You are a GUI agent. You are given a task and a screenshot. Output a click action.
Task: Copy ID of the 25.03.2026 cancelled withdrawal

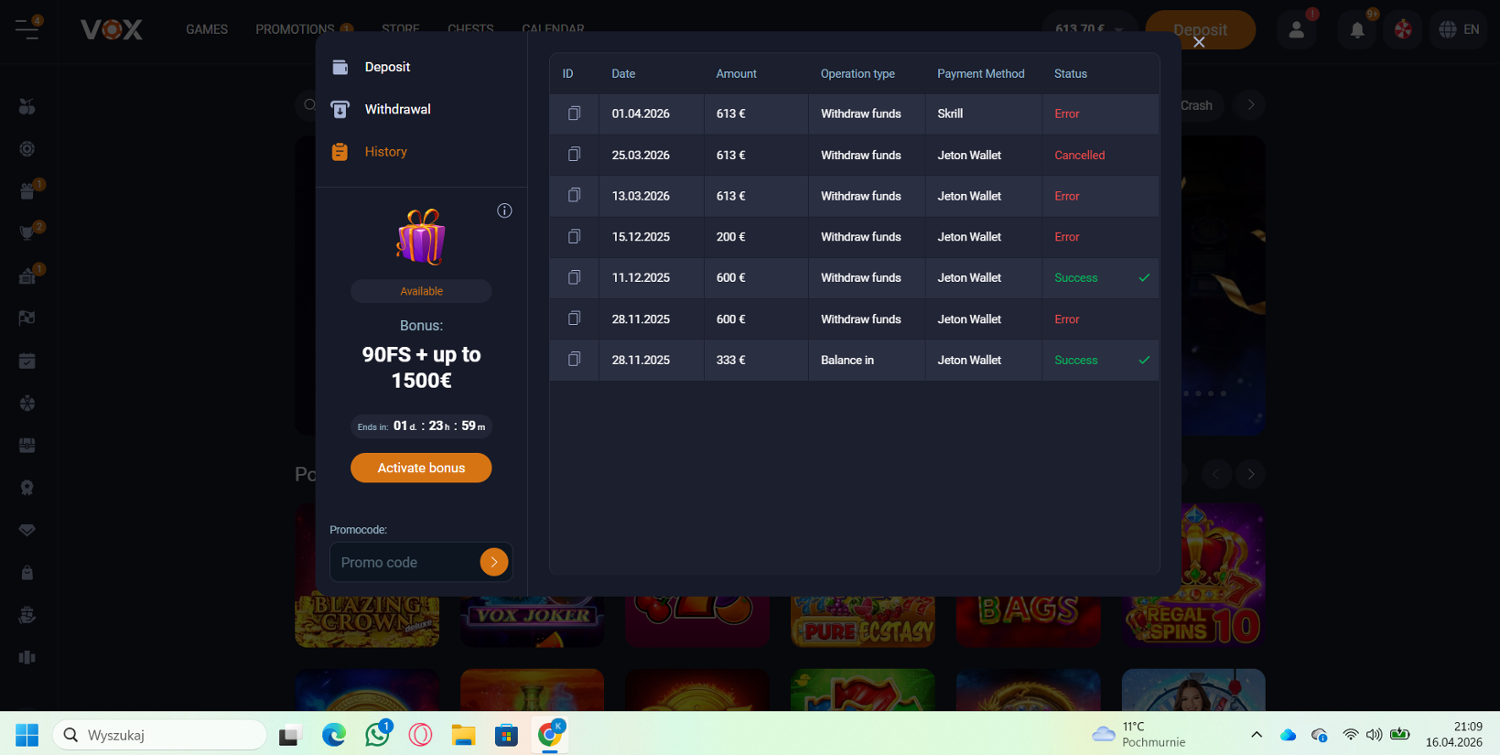point(574,155)
